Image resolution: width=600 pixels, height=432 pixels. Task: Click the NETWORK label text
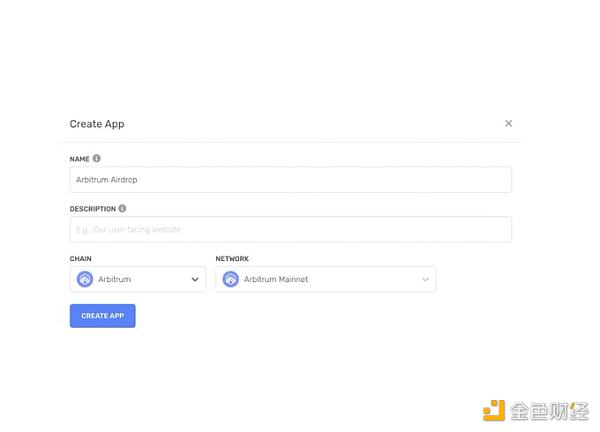(x=232, y=259)
